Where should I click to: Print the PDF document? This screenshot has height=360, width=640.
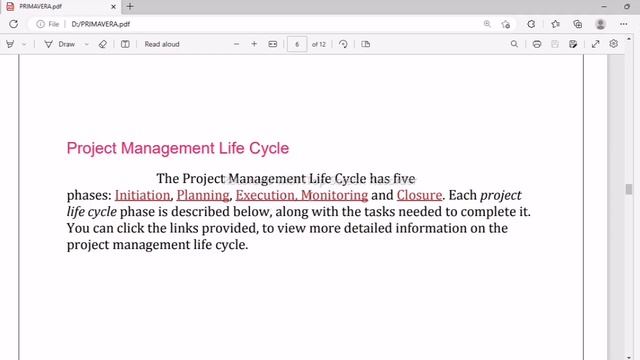coord(537,44)
